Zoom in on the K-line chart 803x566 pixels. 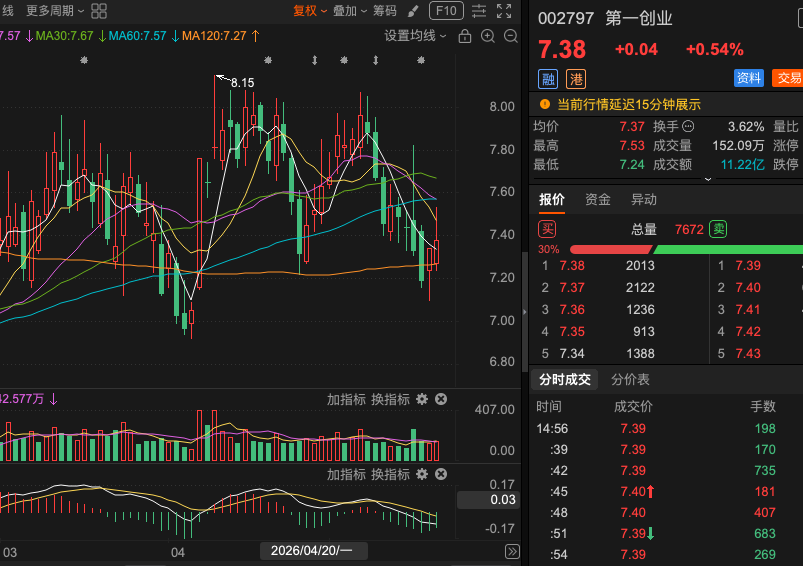tap(488, 36)
